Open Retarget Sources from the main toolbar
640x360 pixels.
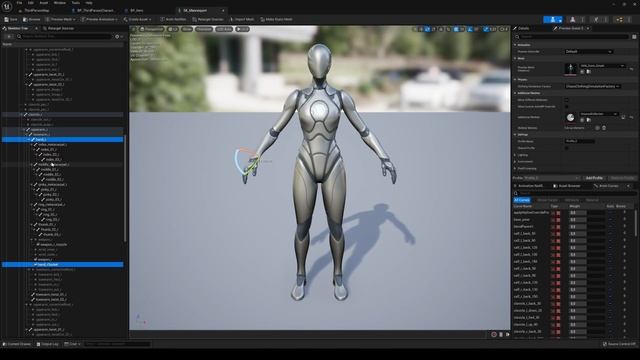[208, 19]
